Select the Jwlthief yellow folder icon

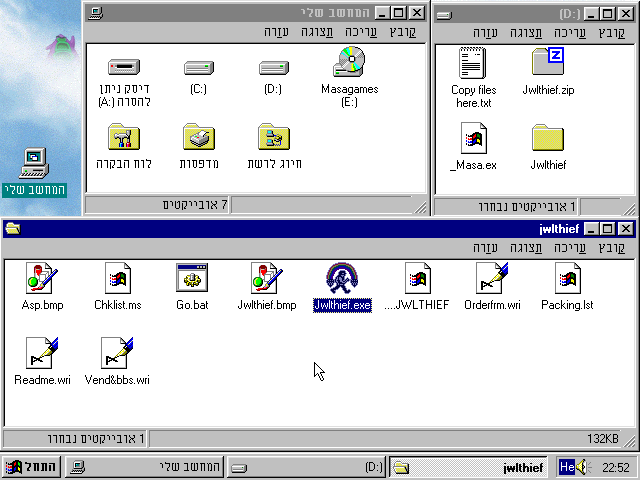tap(547, 138)
